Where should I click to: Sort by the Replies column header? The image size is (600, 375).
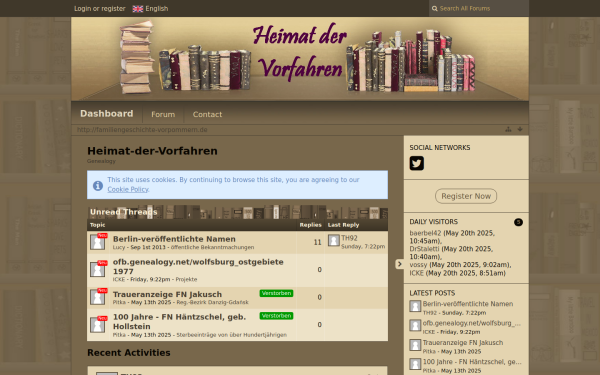click(310, 225)
